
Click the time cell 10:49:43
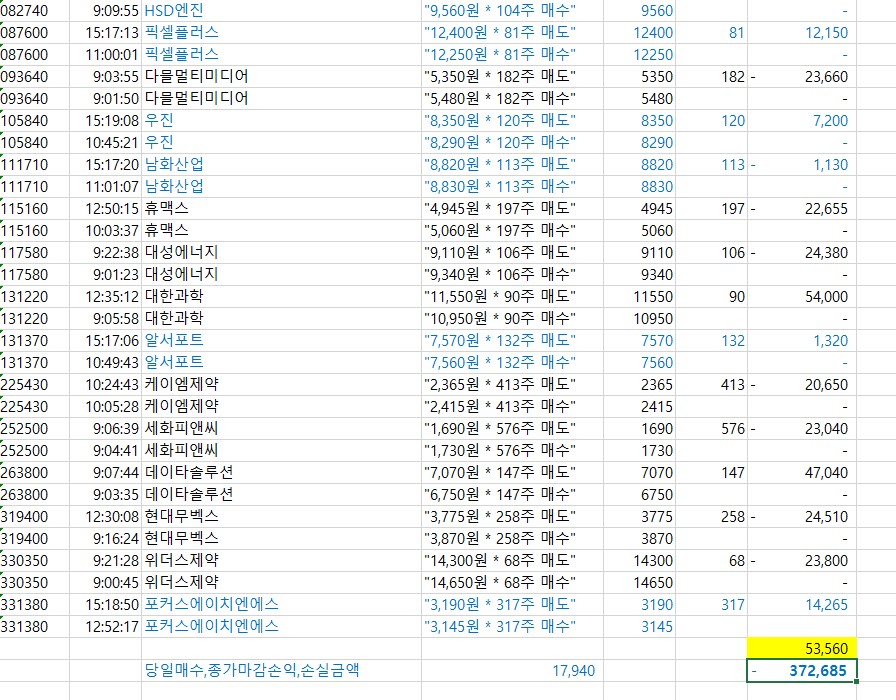[105, 363]
